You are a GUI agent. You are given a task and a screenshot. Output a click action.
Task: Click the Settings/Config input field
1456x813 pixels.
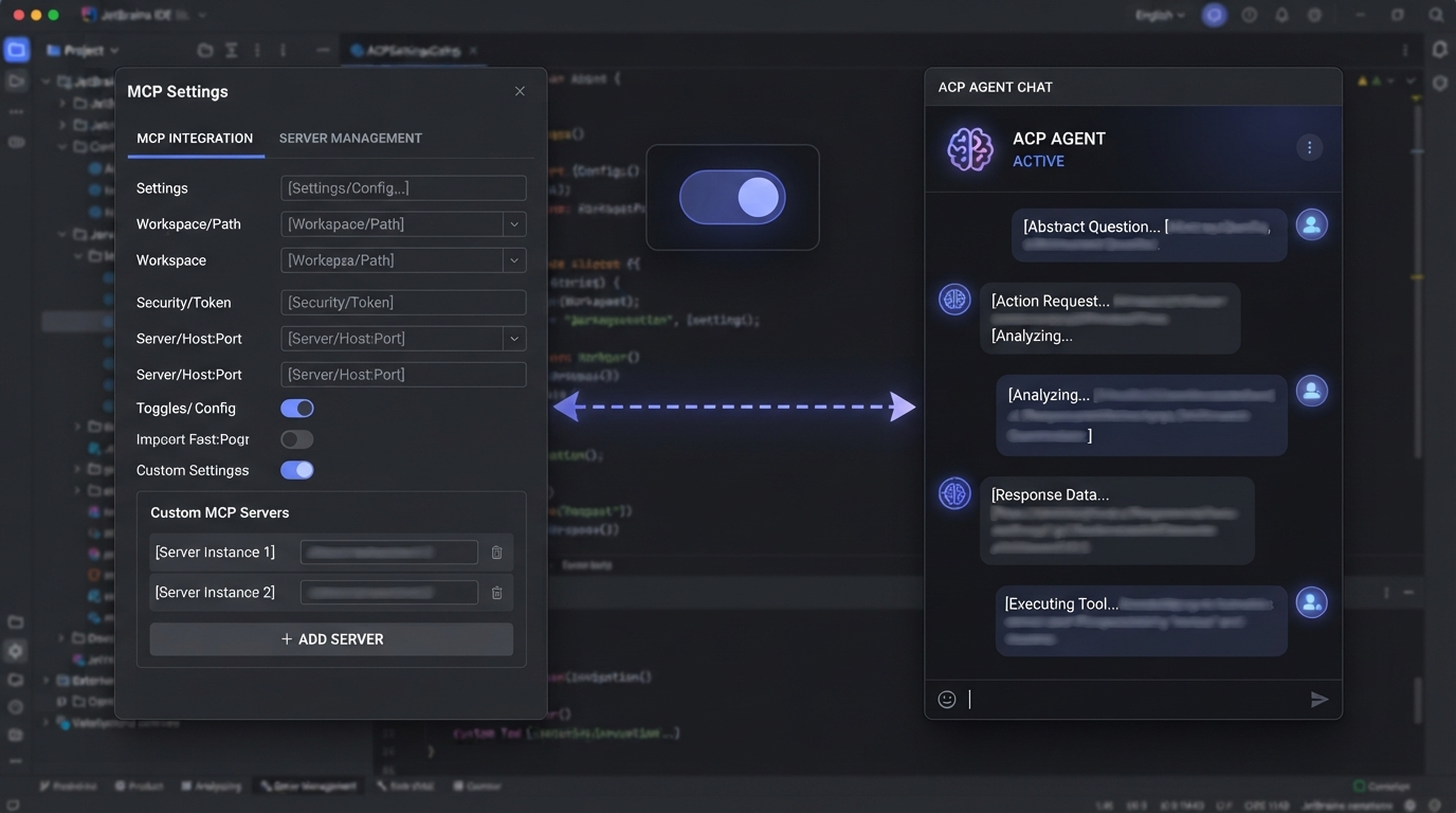pyautogui.click(x=403, y=188)
